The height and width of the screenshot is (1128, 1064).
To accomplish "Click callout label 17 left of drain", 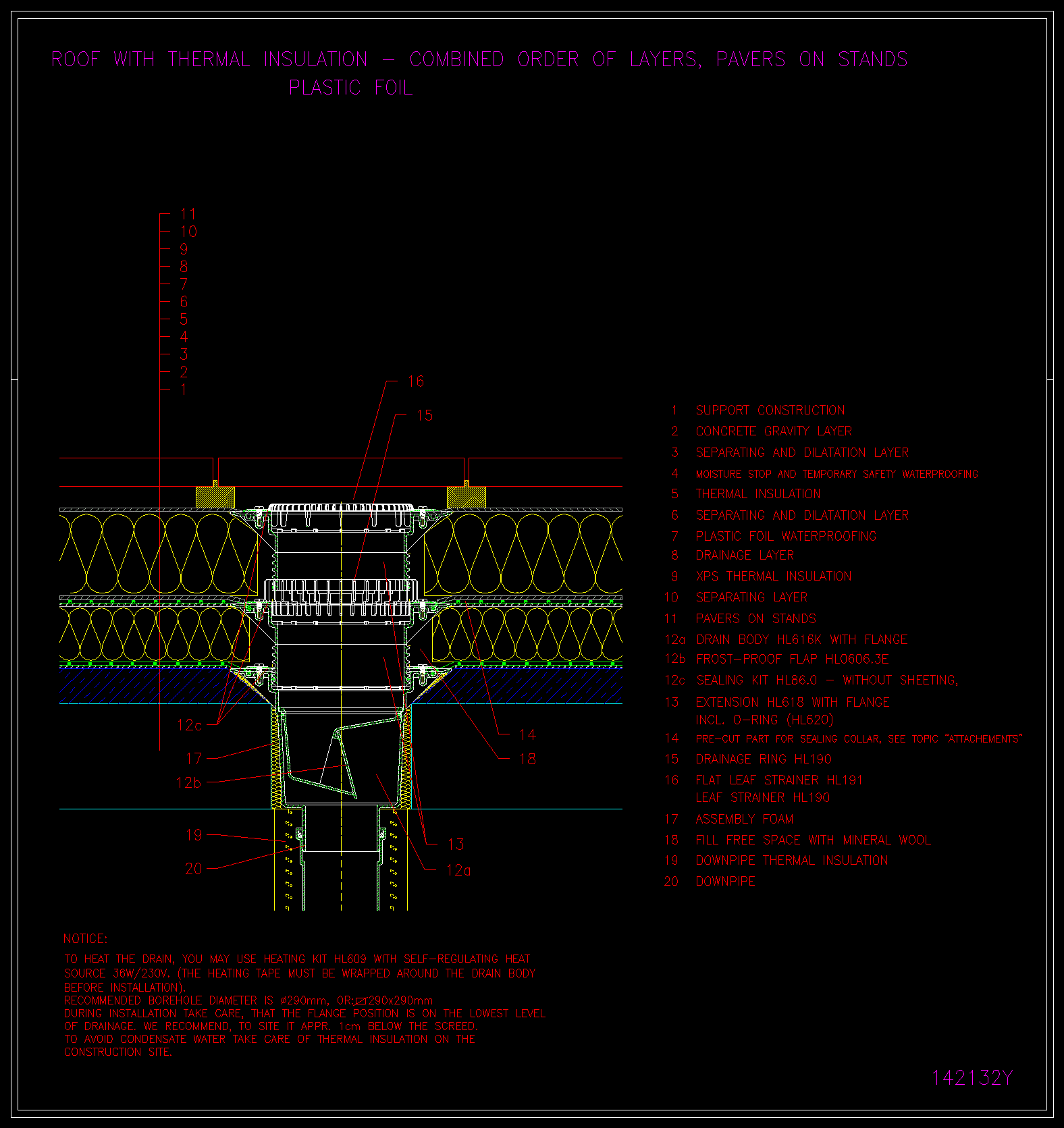I will click(x=194, y=759).
